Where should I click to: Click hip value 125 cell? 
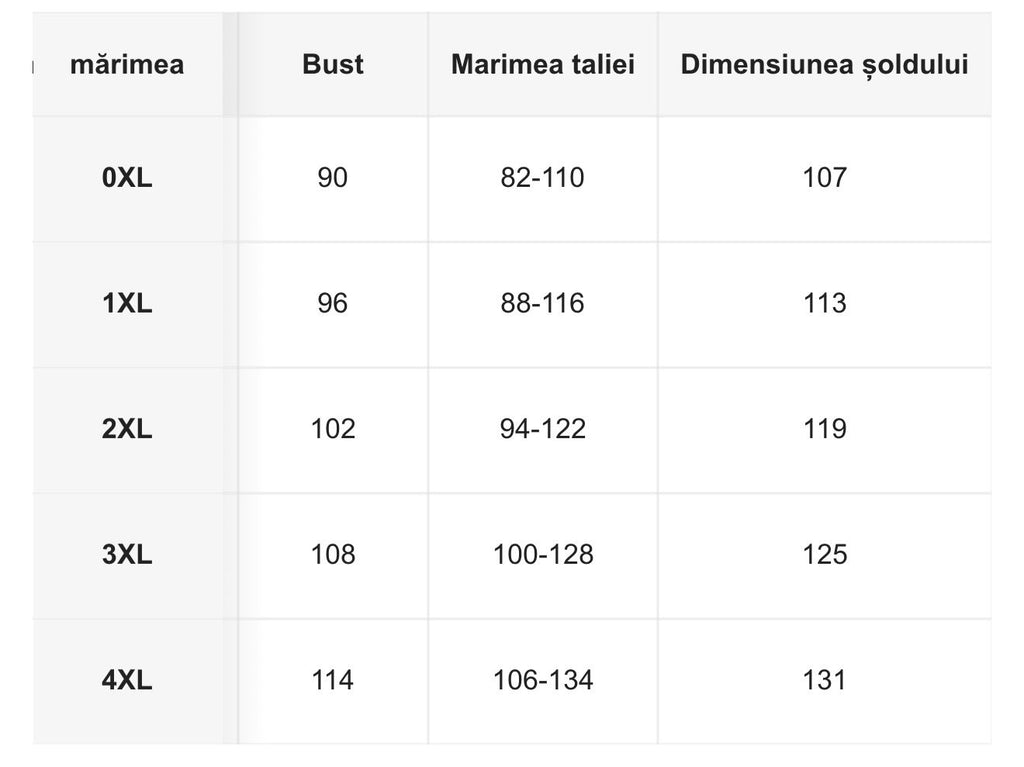(824, 554)
